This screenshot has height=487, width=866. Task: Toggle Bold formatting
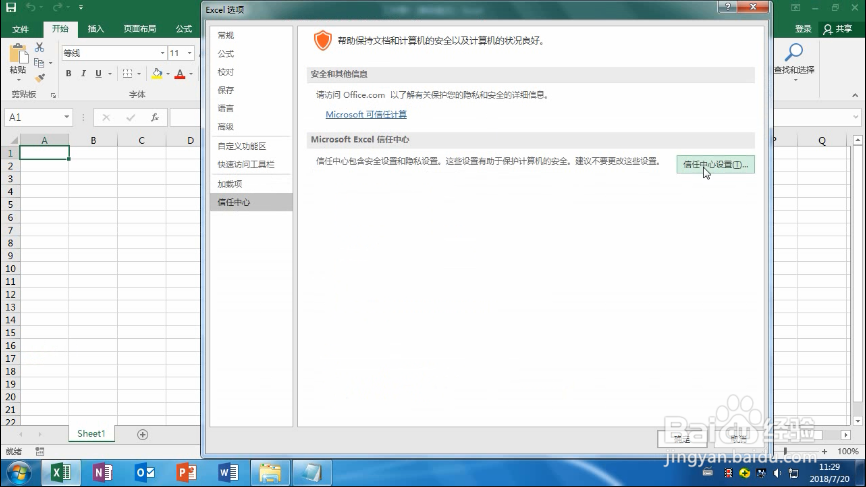coord(68,73)
